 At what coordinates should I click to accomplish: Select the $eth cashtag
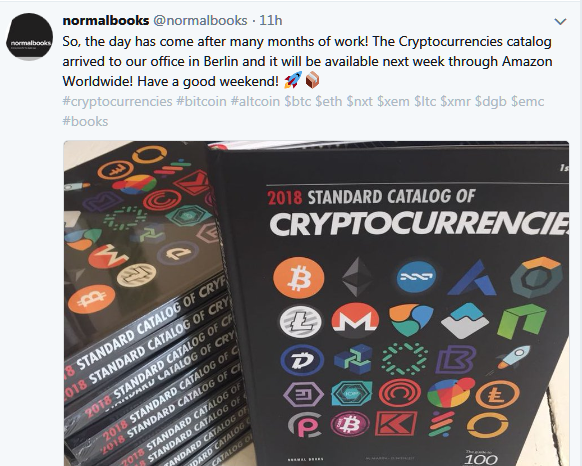coord(329,101)
